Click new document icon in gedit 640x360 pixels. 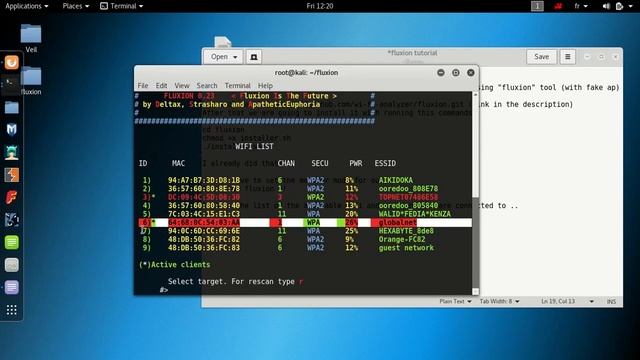(253, 57)
